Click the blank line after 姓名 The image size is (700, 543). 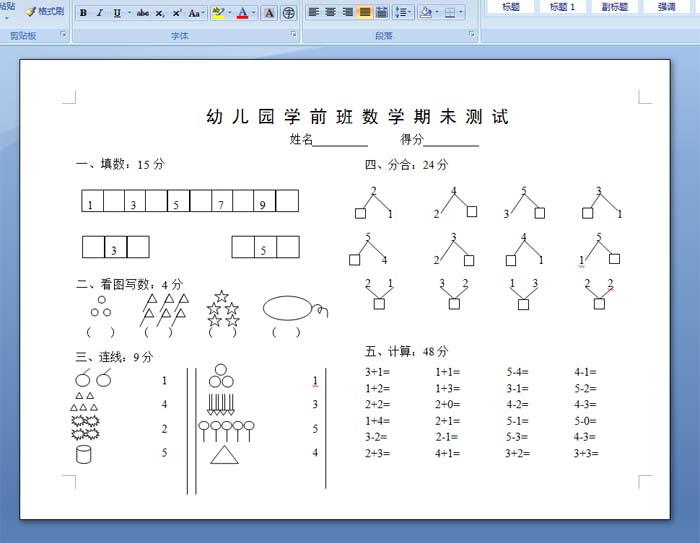tap(340, 142)
